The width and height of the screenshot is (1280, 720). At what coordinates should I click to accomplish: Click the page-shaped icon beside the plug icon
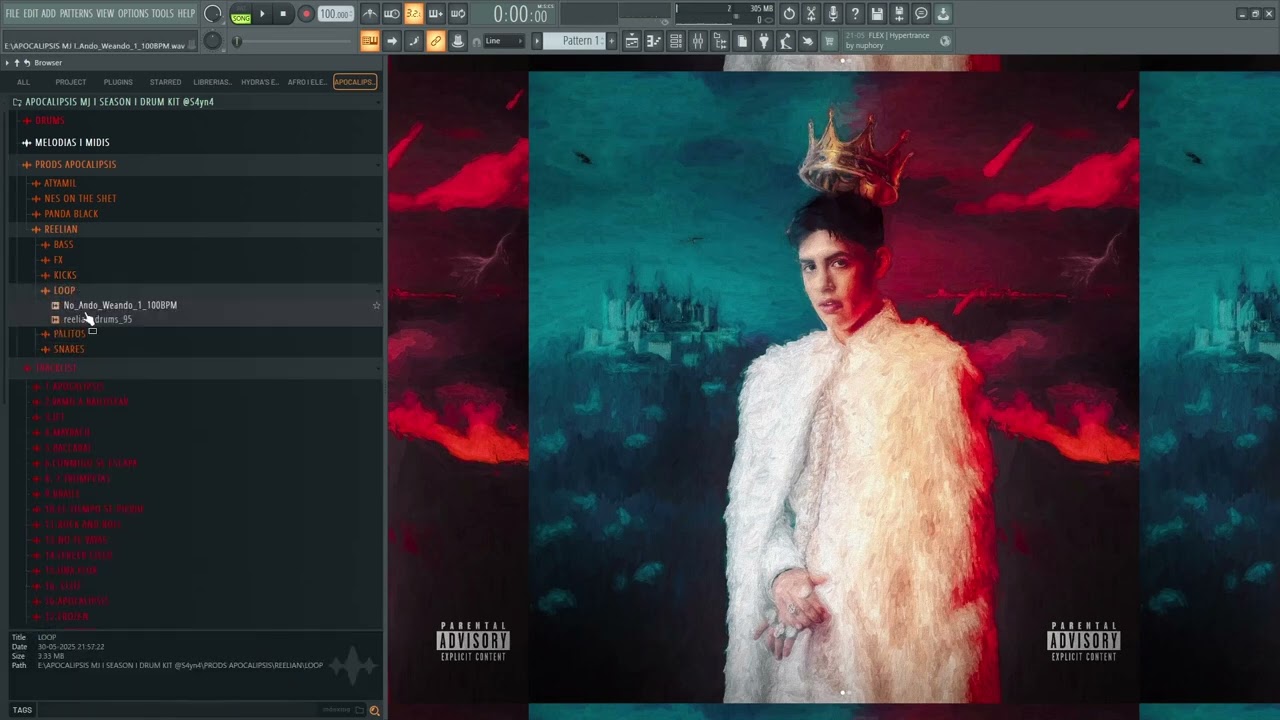pyautogui.click(x=742, y=41)
